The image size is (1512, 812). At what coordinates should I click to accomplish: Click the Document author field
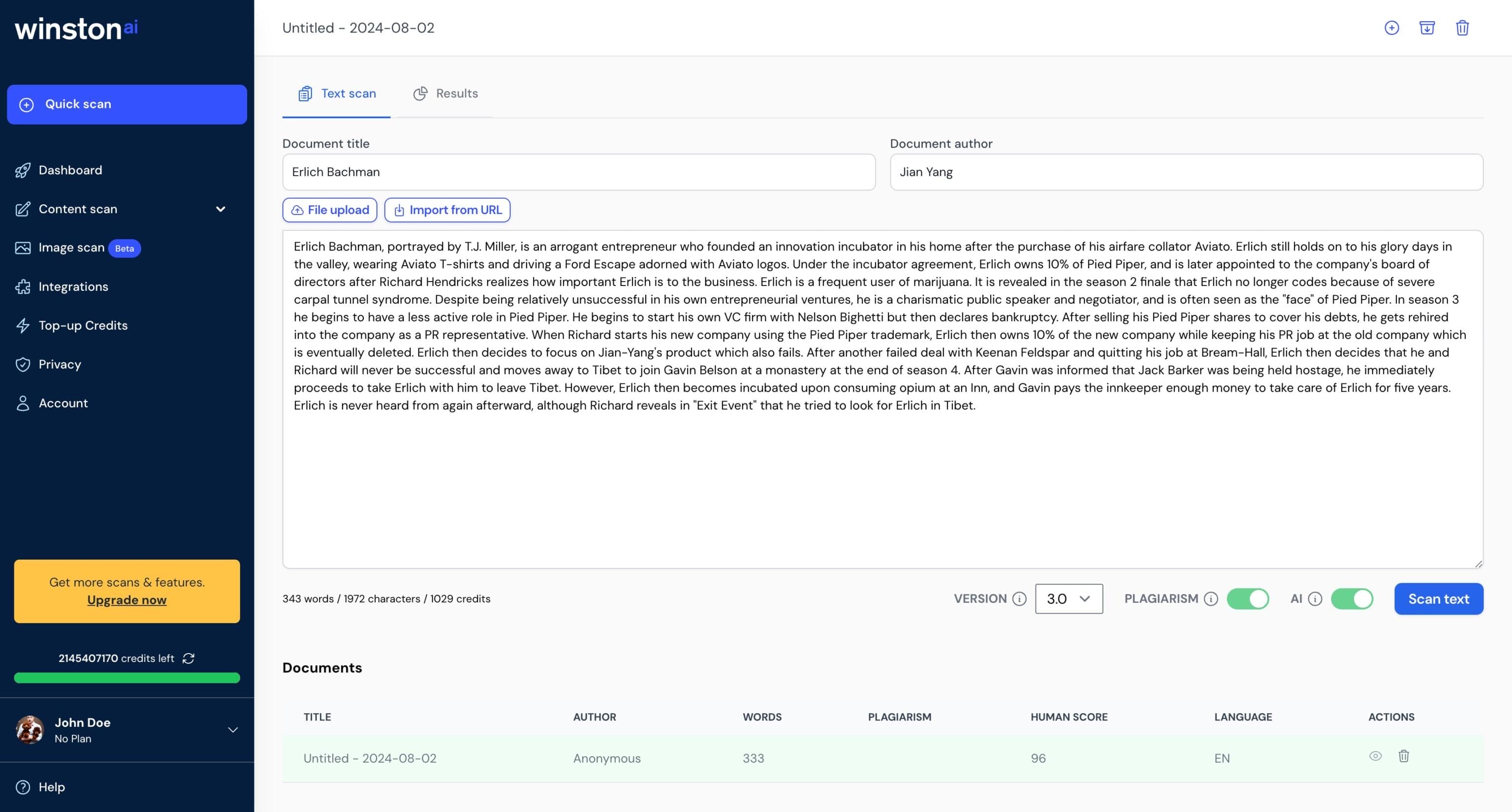1187,172
